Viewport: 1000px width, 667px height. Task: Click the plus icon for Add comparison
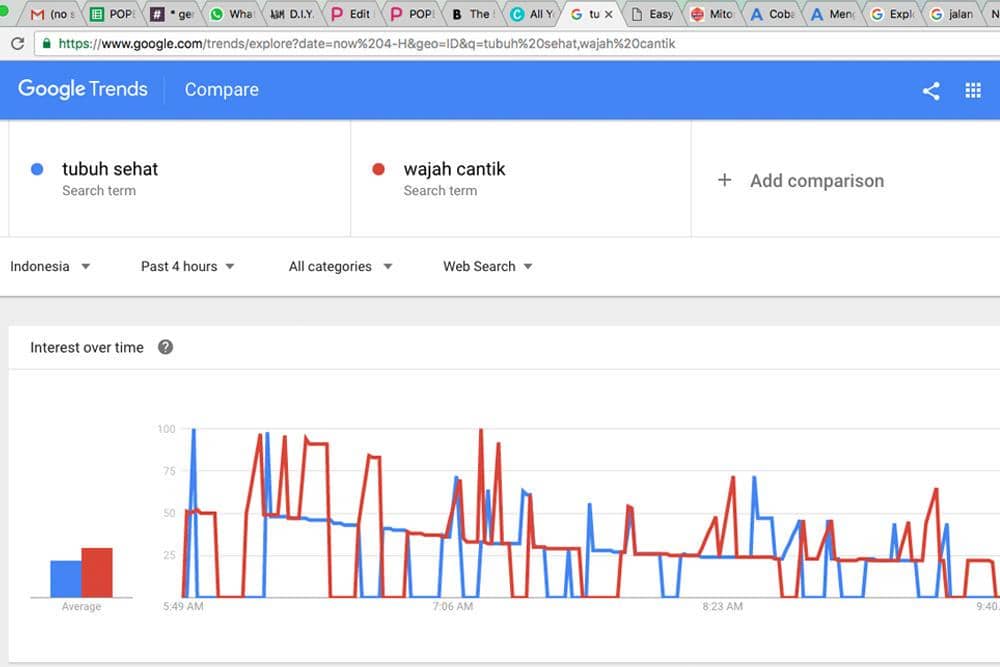(x=725, y=180)
